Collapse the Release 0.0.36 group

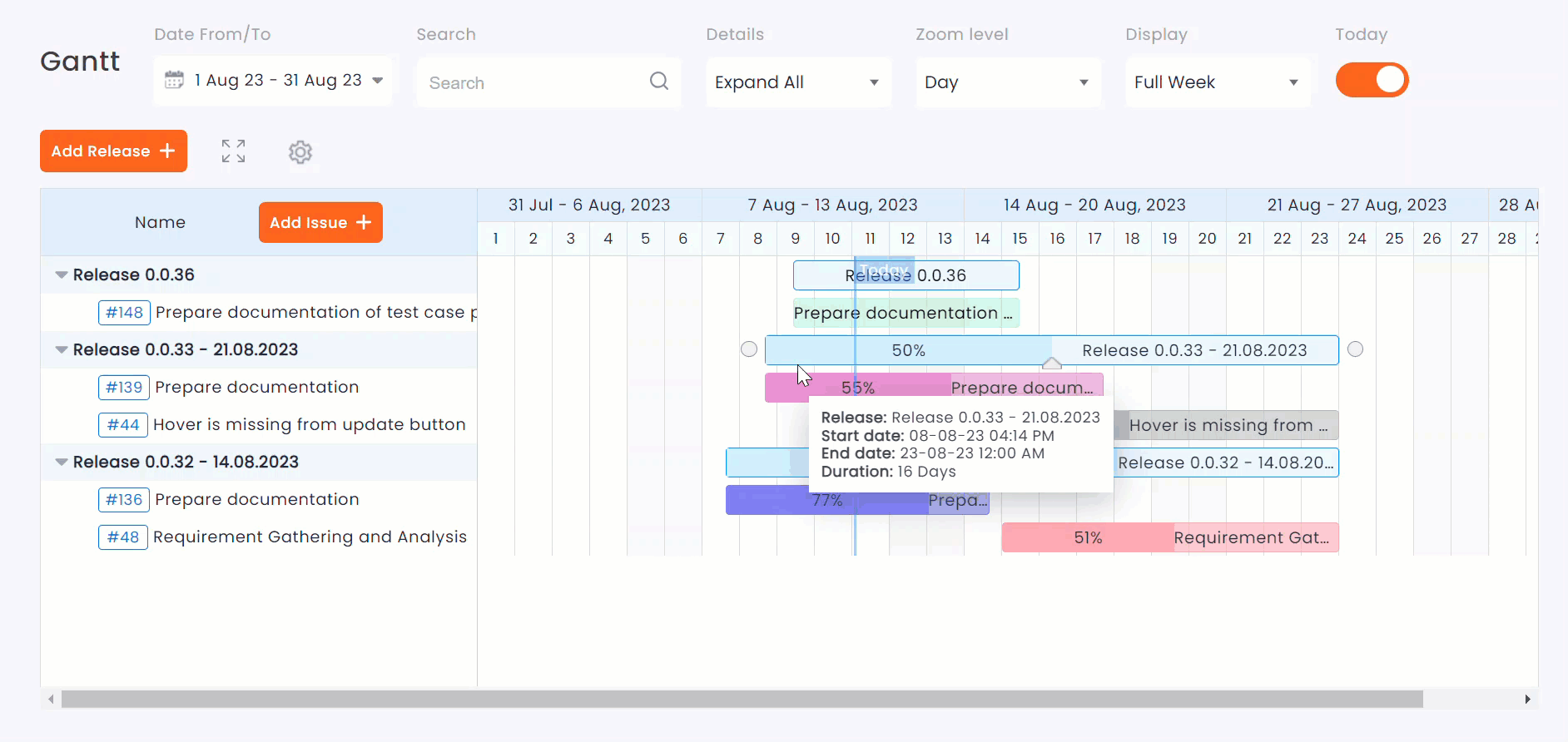point(62,275)
